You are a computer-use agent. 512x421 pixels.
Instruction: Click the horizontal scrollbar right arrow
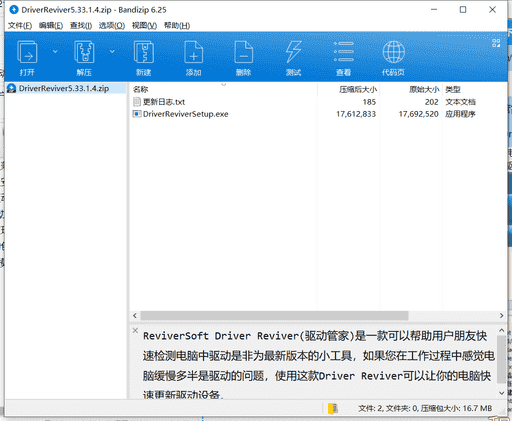tap(501, 315)
